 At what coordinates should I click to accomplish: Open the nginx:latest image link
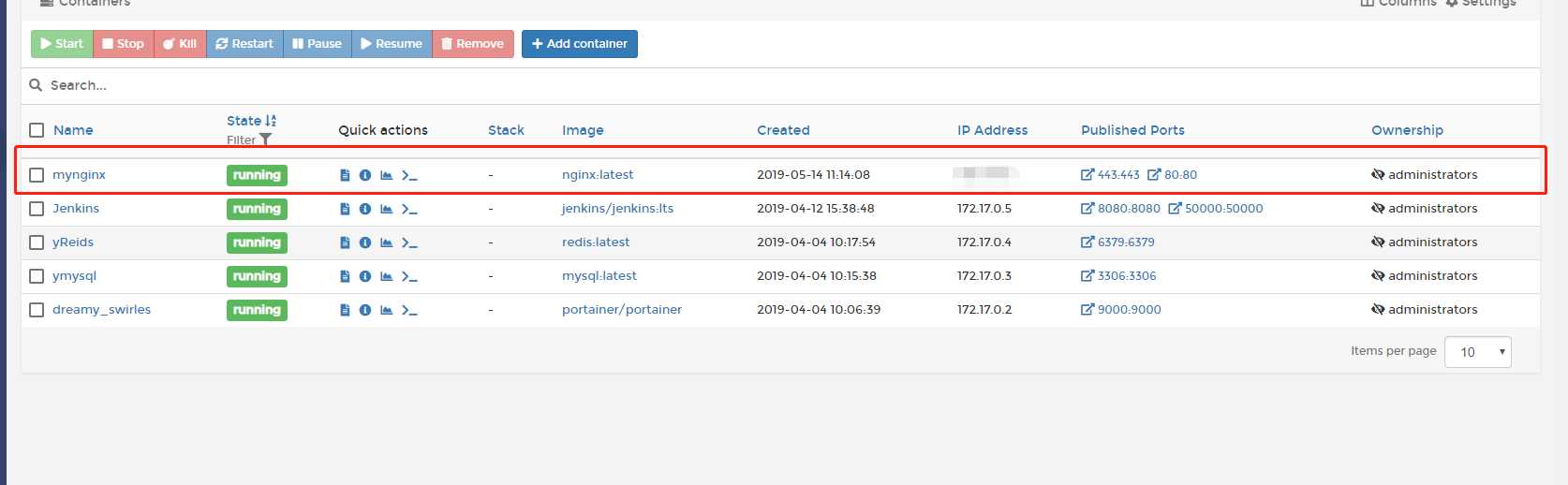(x=598, y=175)
